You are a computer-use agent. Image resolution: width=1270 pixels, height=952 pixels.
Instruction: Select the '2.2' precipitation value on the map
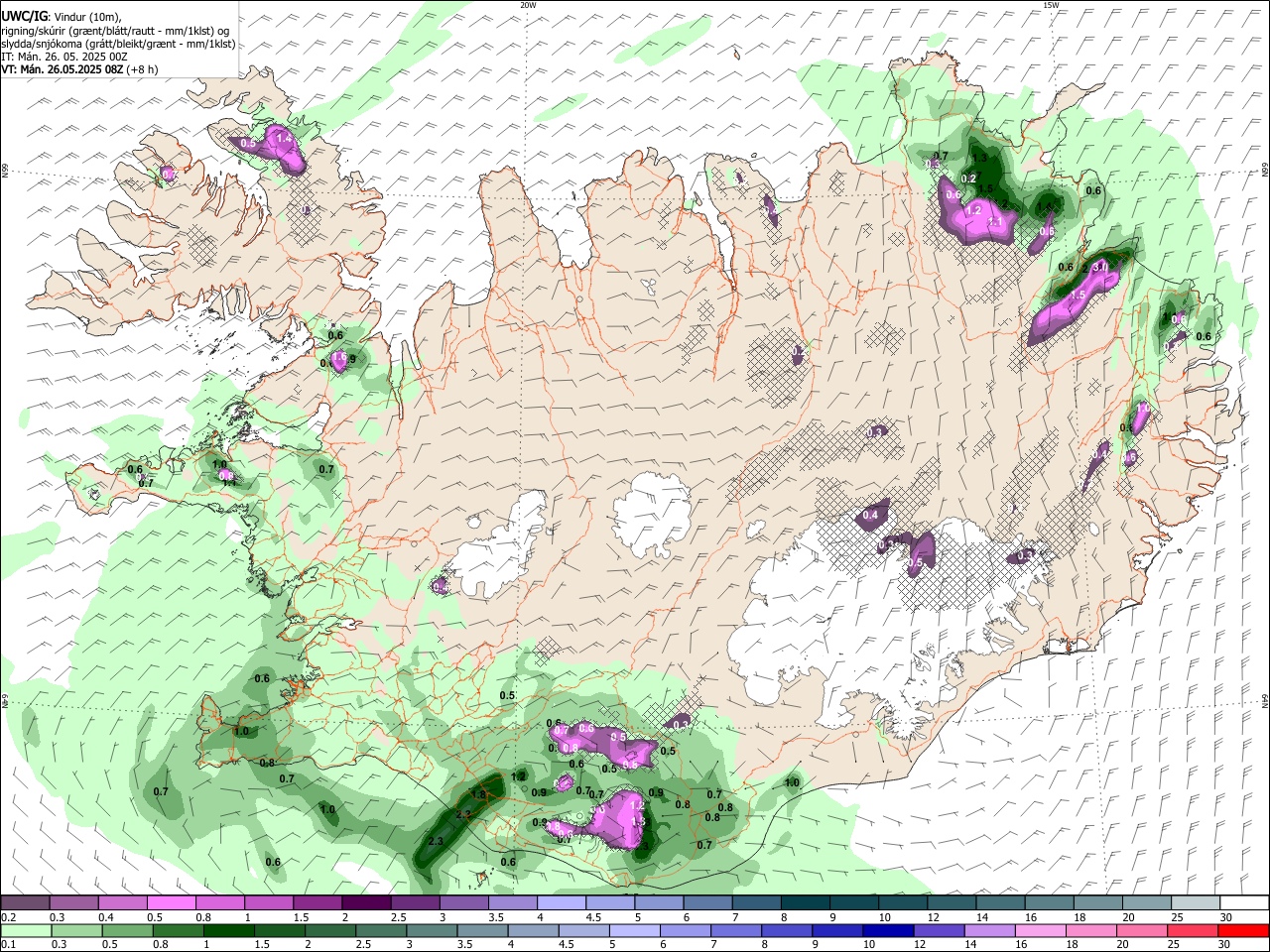(x=462, y=814)
